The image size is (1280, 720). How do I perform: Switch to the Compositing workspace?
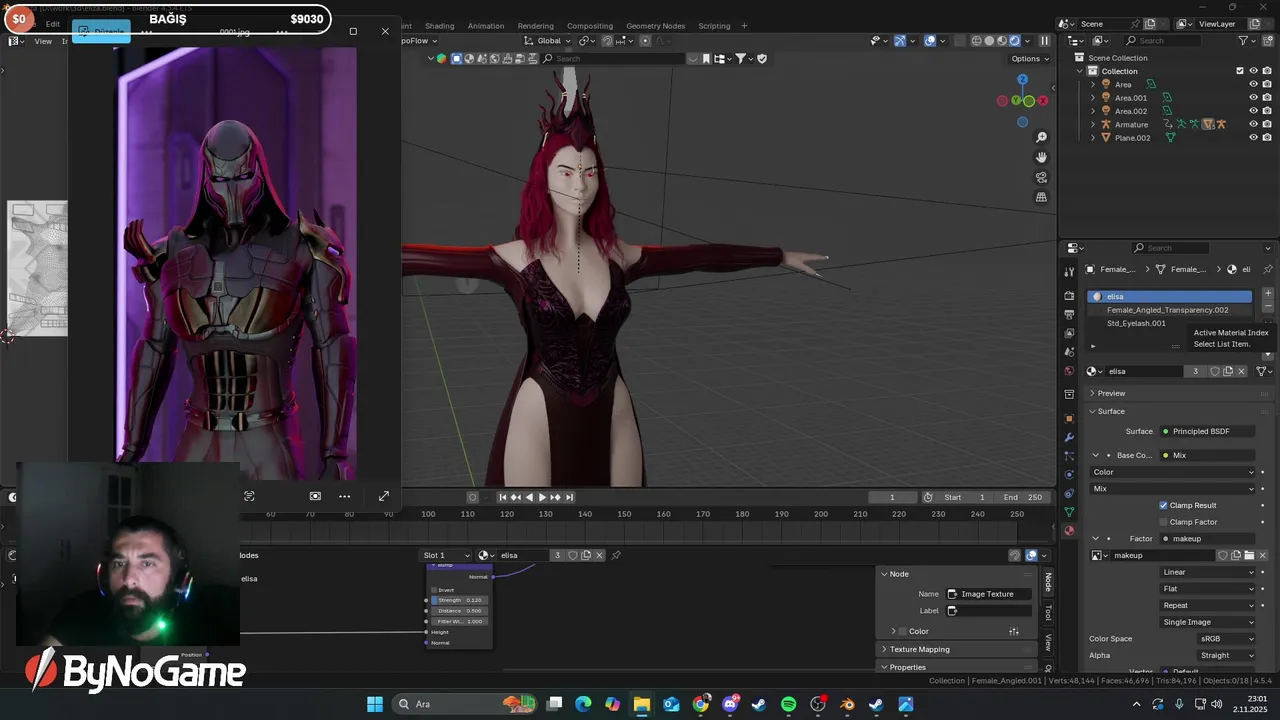(590, 26)
